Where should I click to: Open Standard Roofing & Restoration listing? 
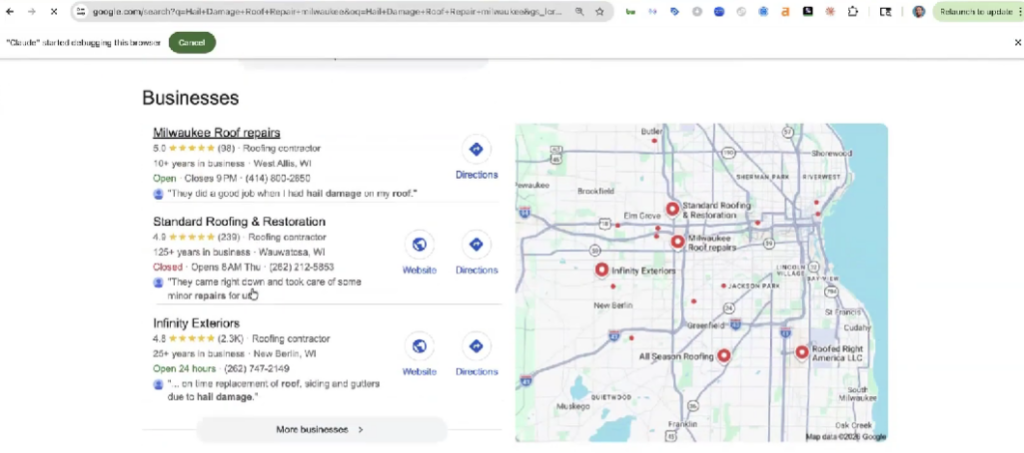(x=239, y=221)
